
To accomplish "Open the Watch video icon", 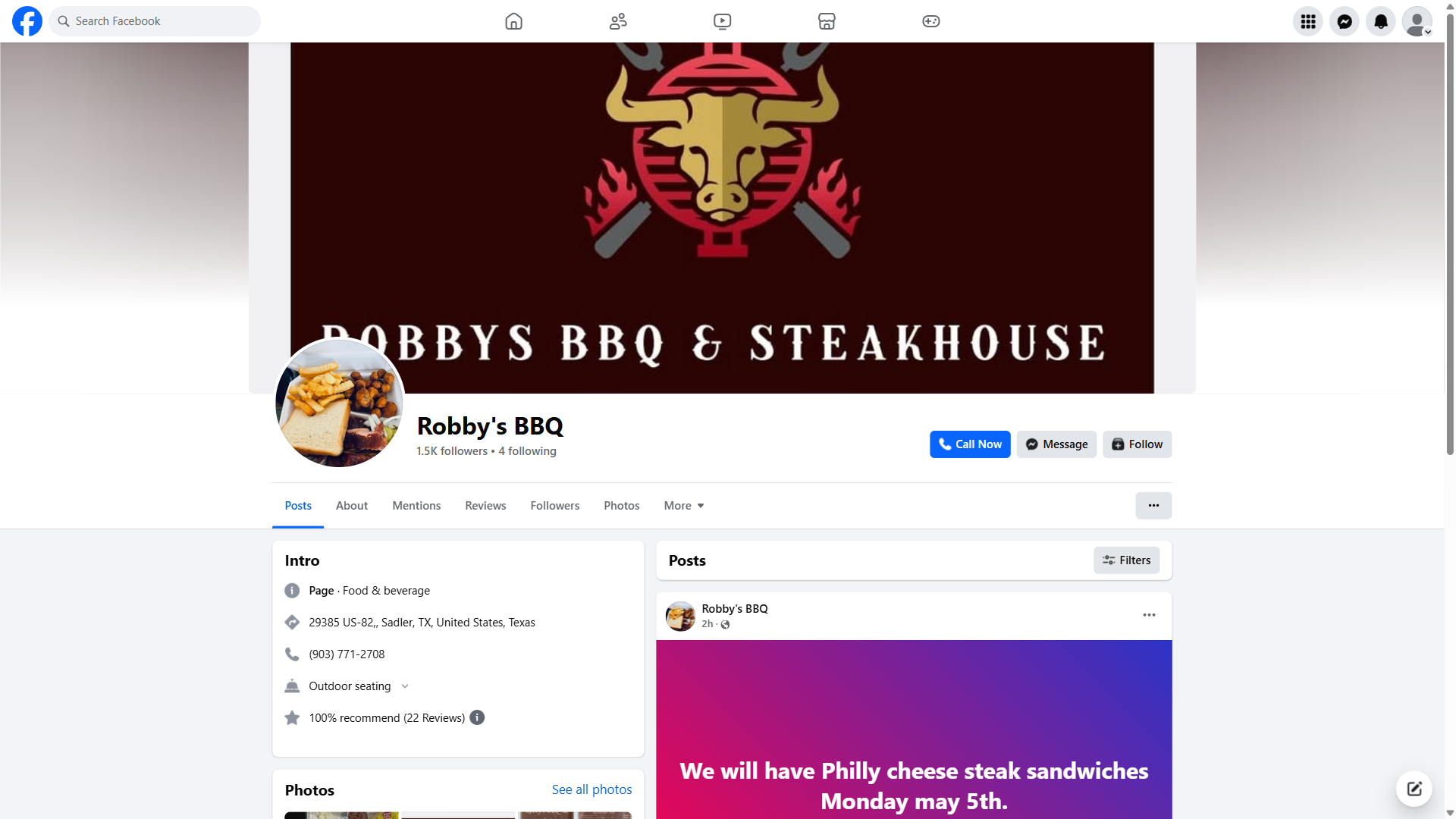I will point(723,21).
